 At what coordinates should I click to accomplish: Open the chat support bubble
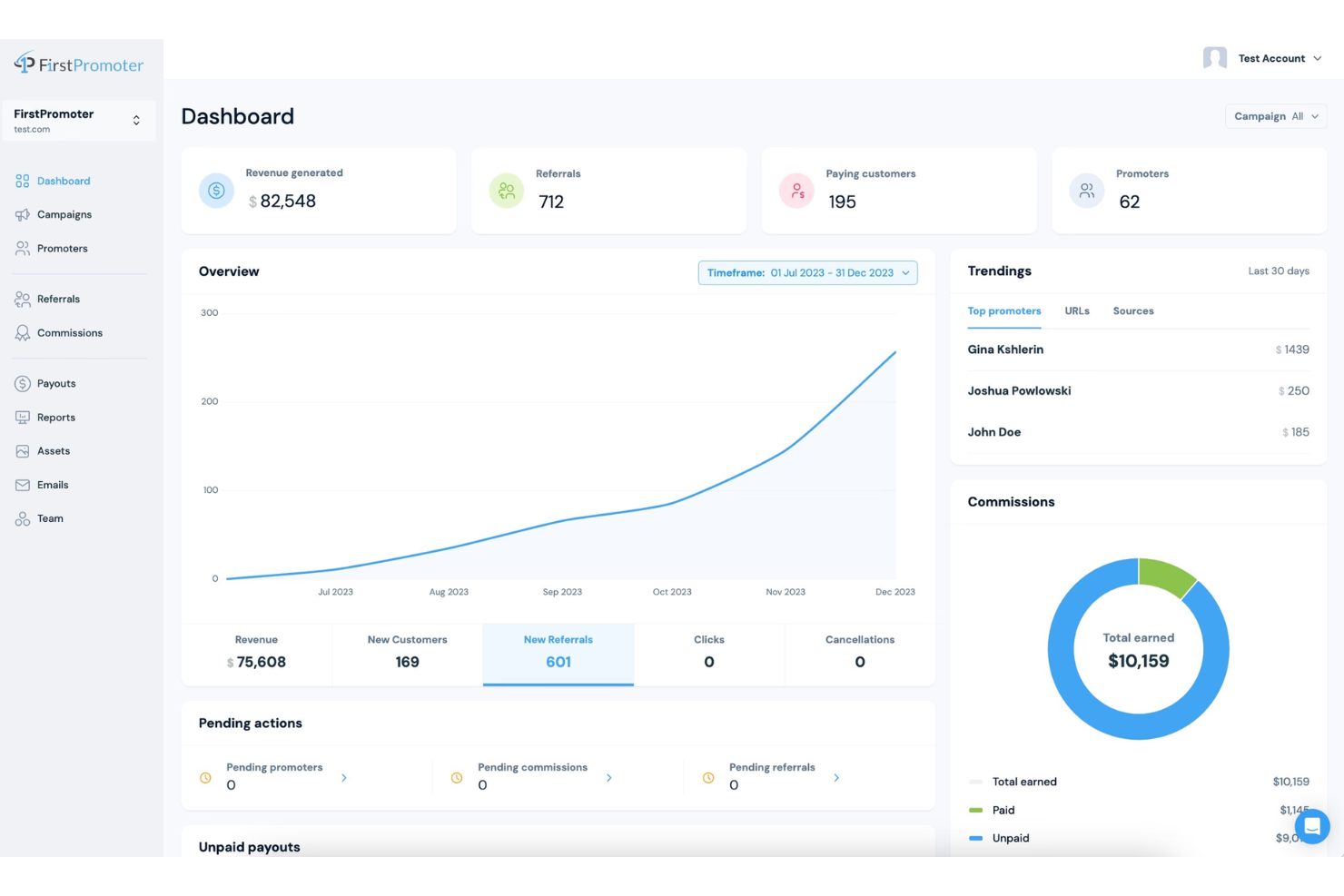pos(1312,826)
